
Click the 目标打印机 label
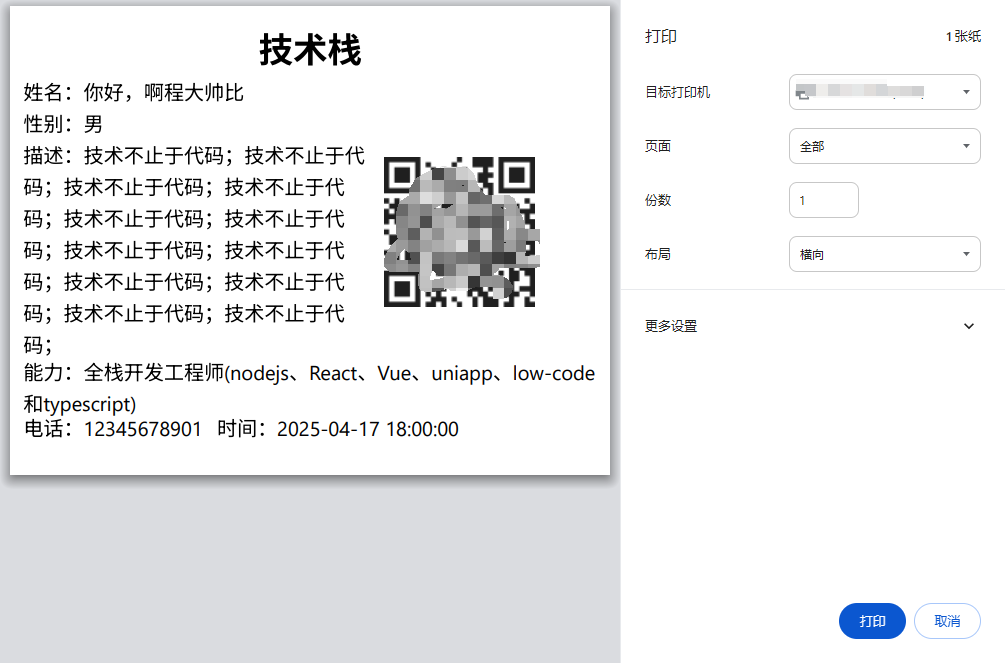[x=677, y=92]
